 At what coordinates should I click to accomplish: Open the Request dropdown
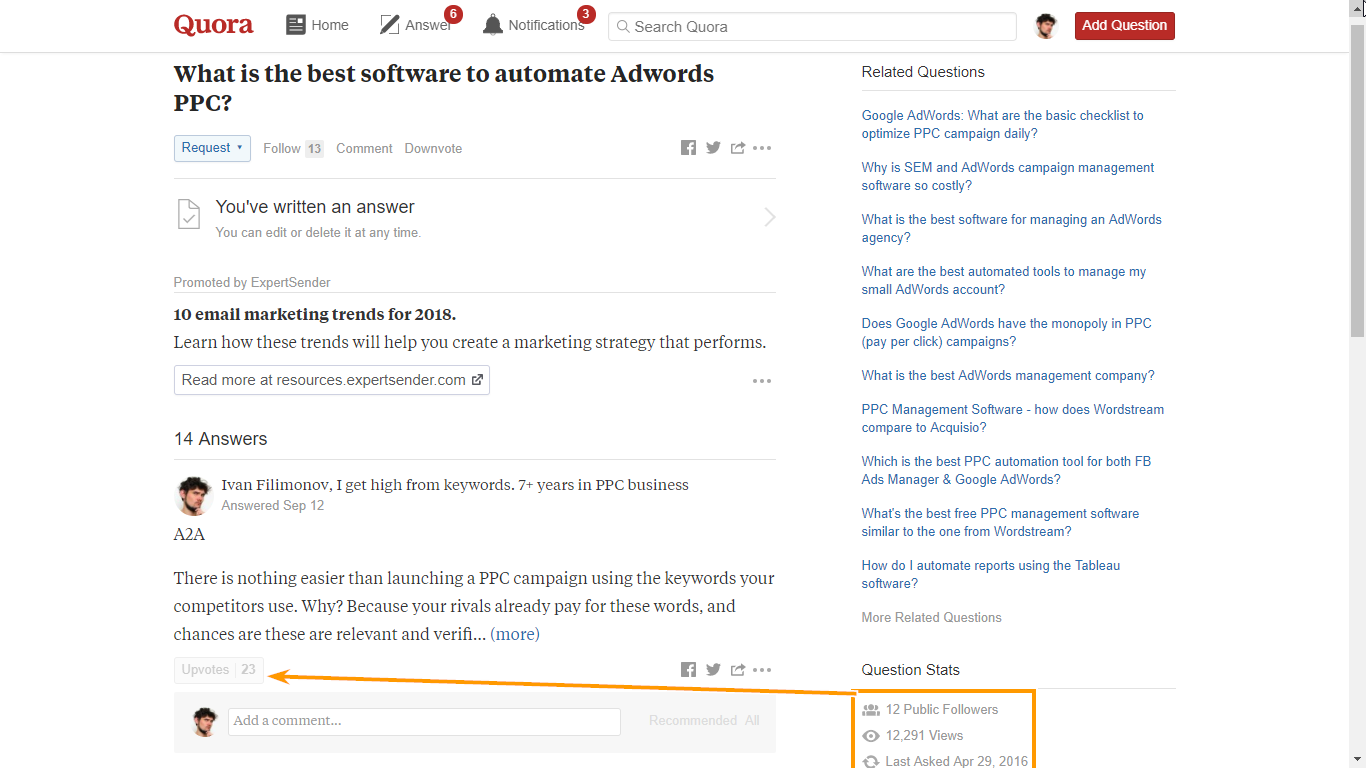212,148
